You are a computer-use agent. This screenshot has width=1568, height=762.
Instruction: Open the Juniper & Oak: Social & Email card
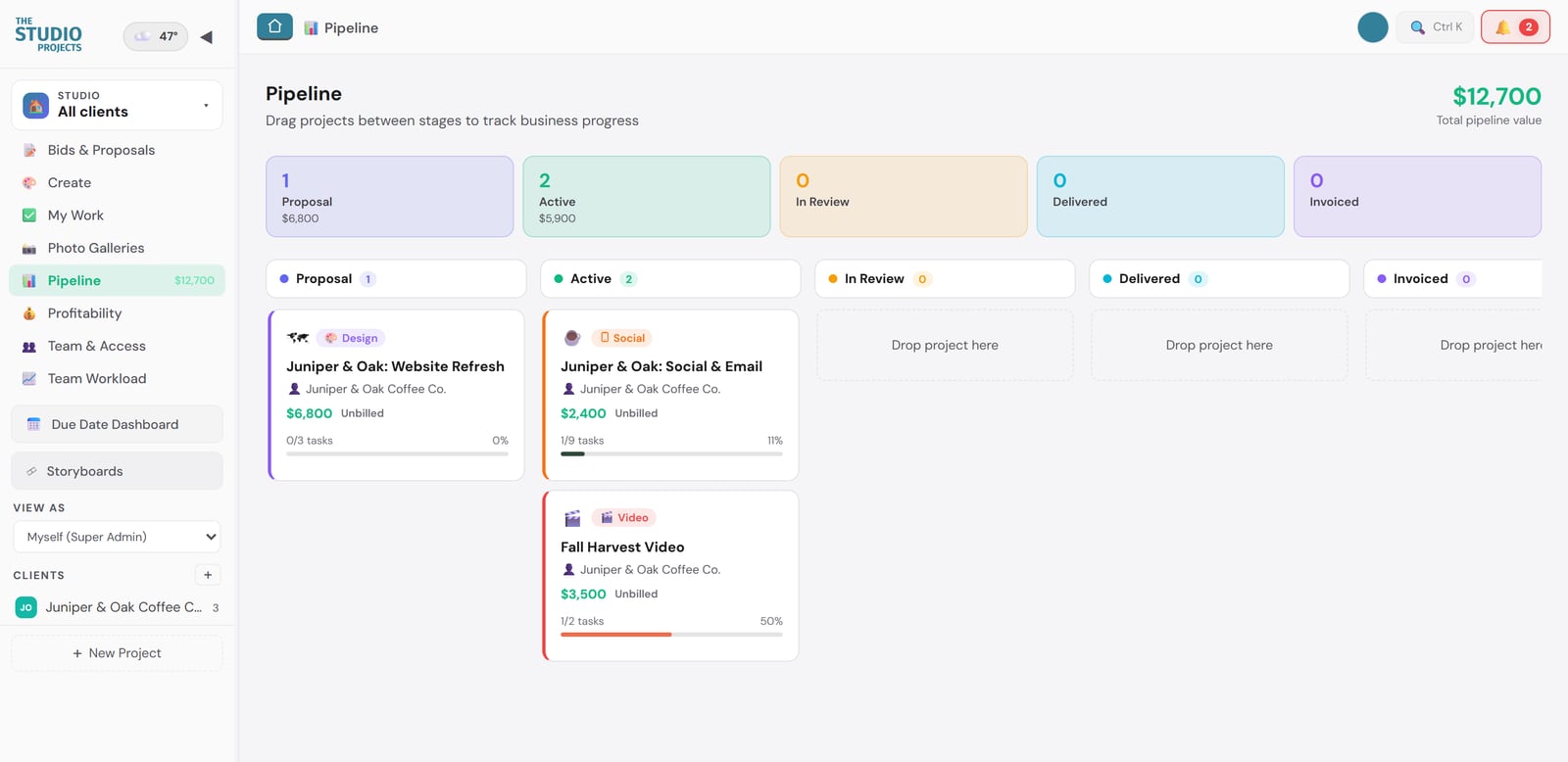[x=670, y=395]
